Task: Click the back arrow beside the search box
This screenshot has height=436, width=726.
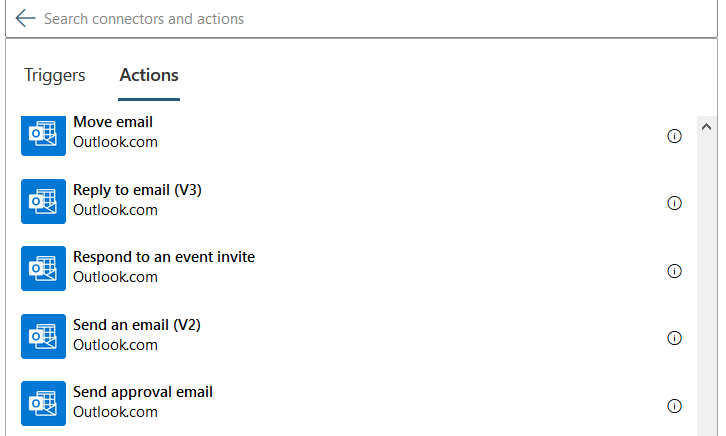Action: click(25, 19)
